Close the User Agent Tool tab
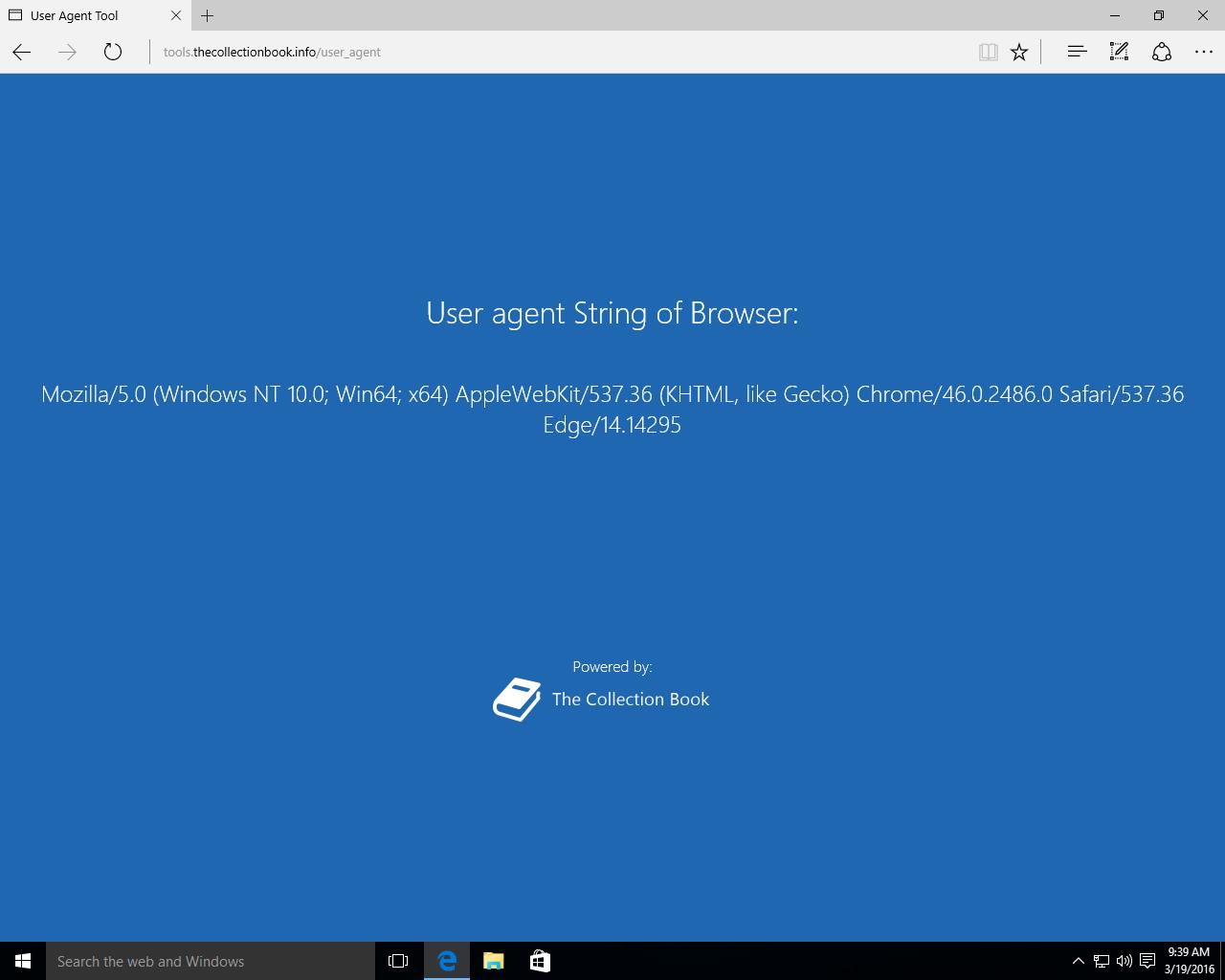This screenshot has height=980, width=1225. tap(176, 15)
